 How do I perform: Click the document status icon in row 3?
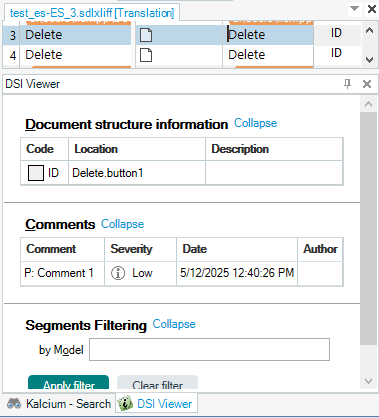(x=146, y=35)
